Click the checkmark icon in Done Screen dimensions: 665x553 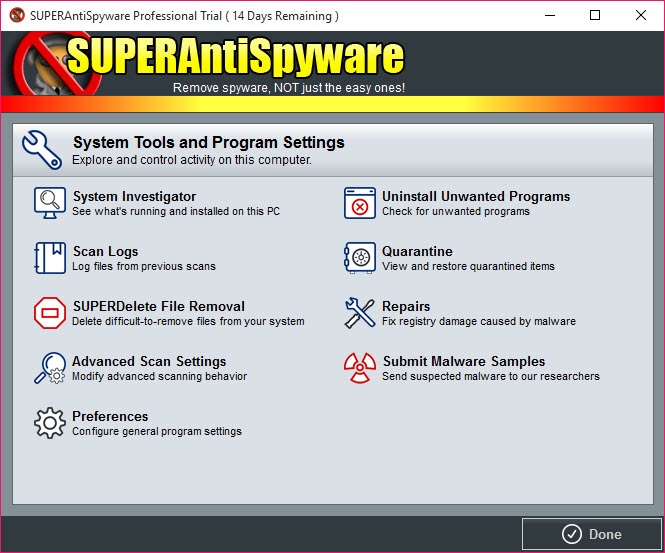pyautogui.click(x=572, y=534)
